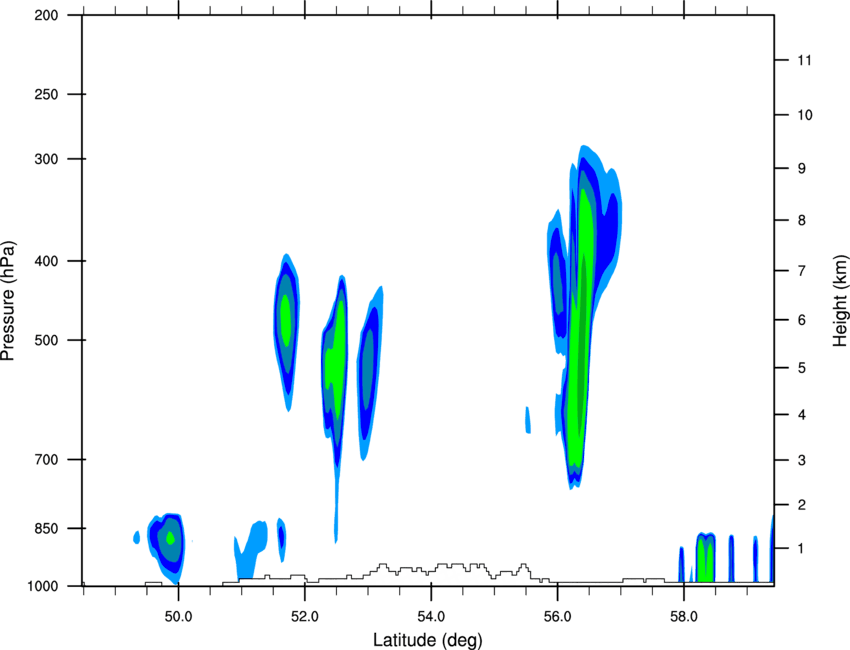This screenshot has width=850, height=650.
Task: Click the 'Pressure (hPa)' axis title
Action: pos(8,301)
